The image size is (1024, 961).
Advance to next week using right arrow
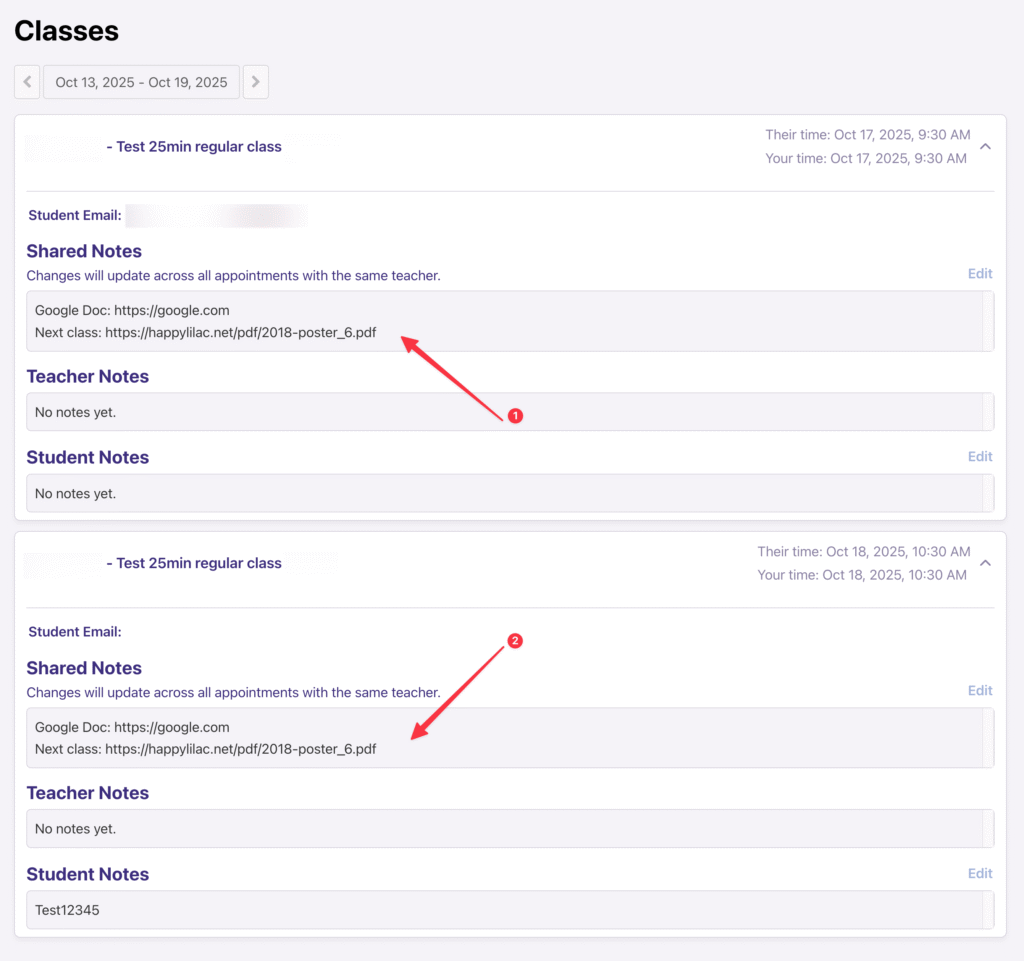[x=256, y=82]
